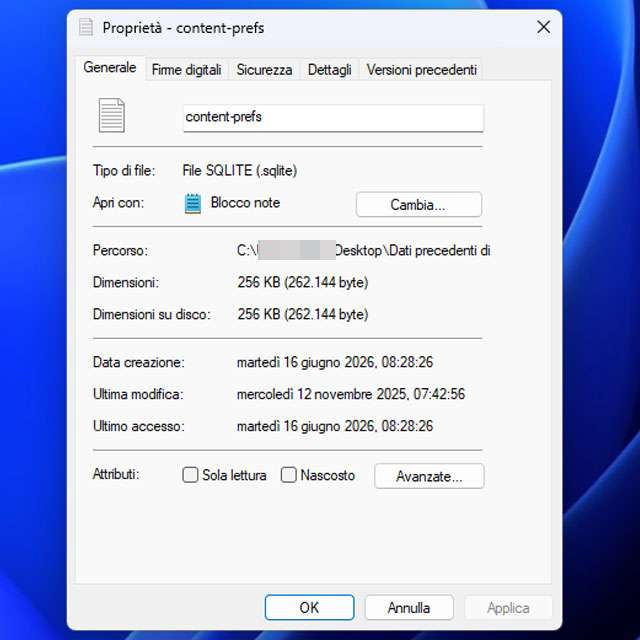This screenshot has width=640, height=640.
Task: Click the Dimensioni value 256 KB
Action: pyautogui.click(x=302, y=282)
